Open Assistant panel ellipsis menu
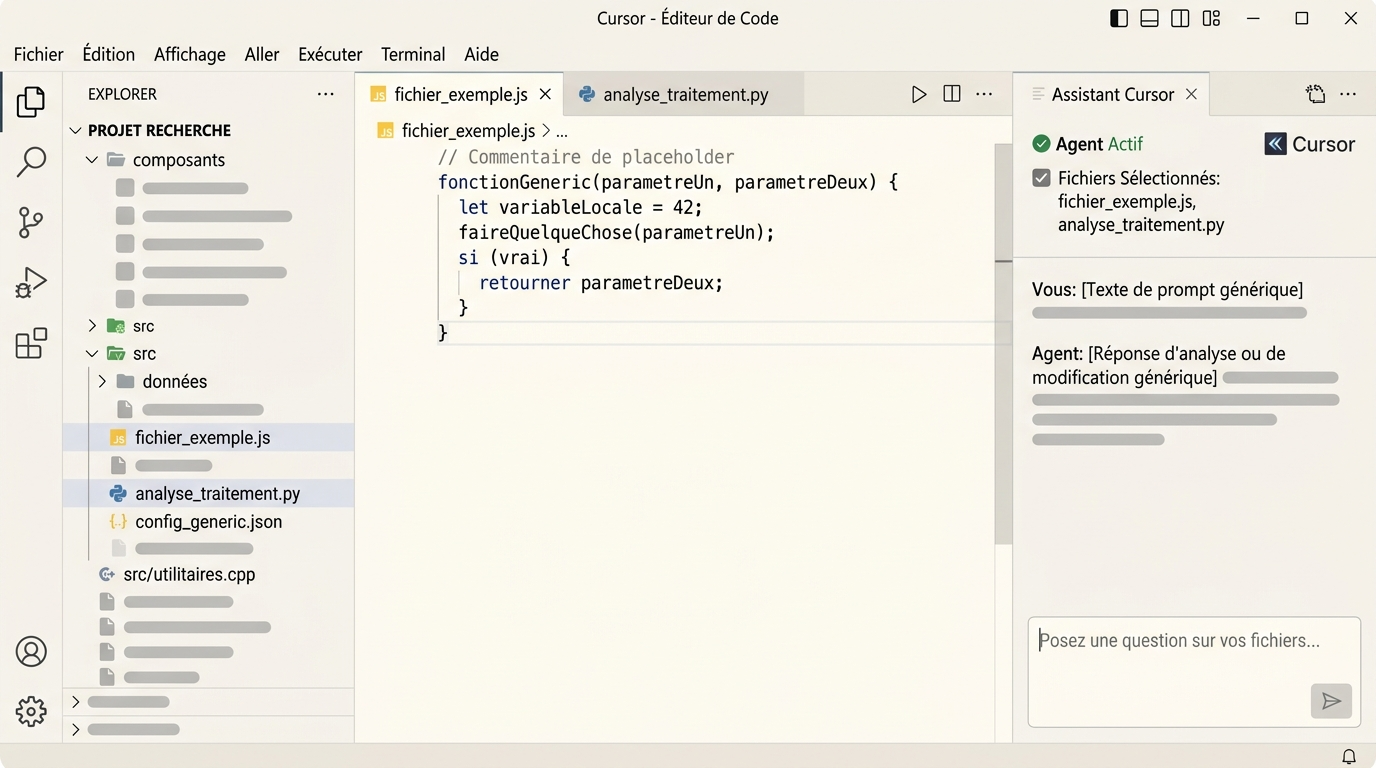Screen dimensions: 1376x768 [x=1348, y=94]
